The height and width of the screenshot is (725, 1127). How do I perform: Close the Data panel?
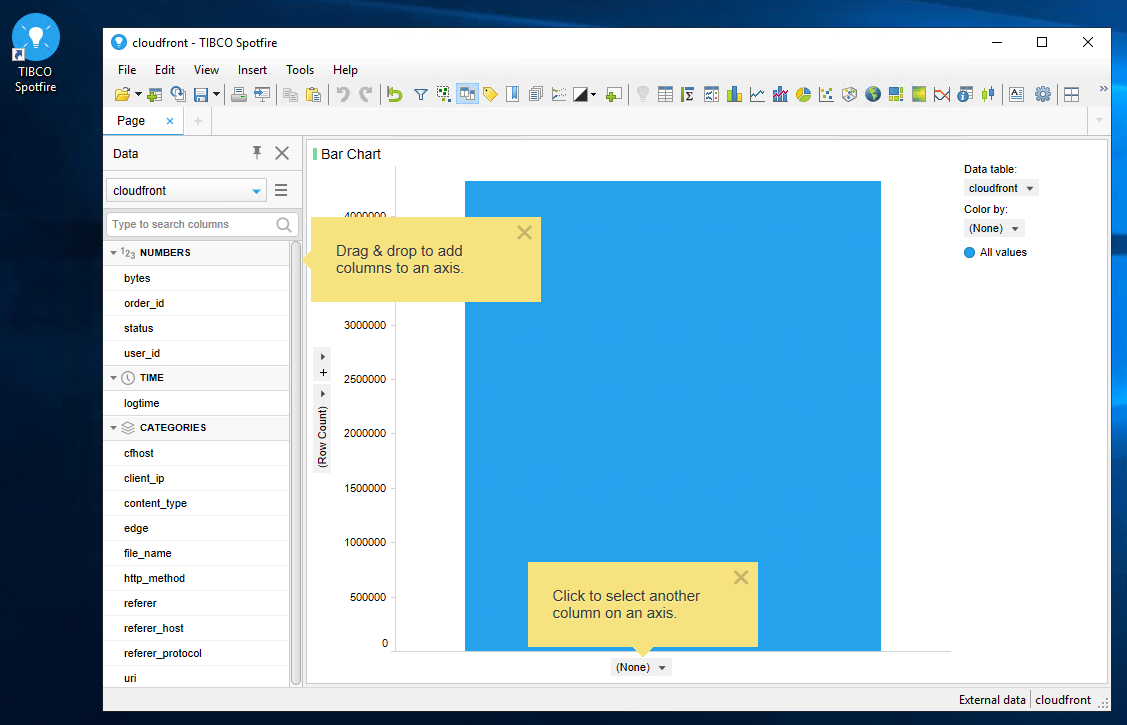[x=282, y=153]
